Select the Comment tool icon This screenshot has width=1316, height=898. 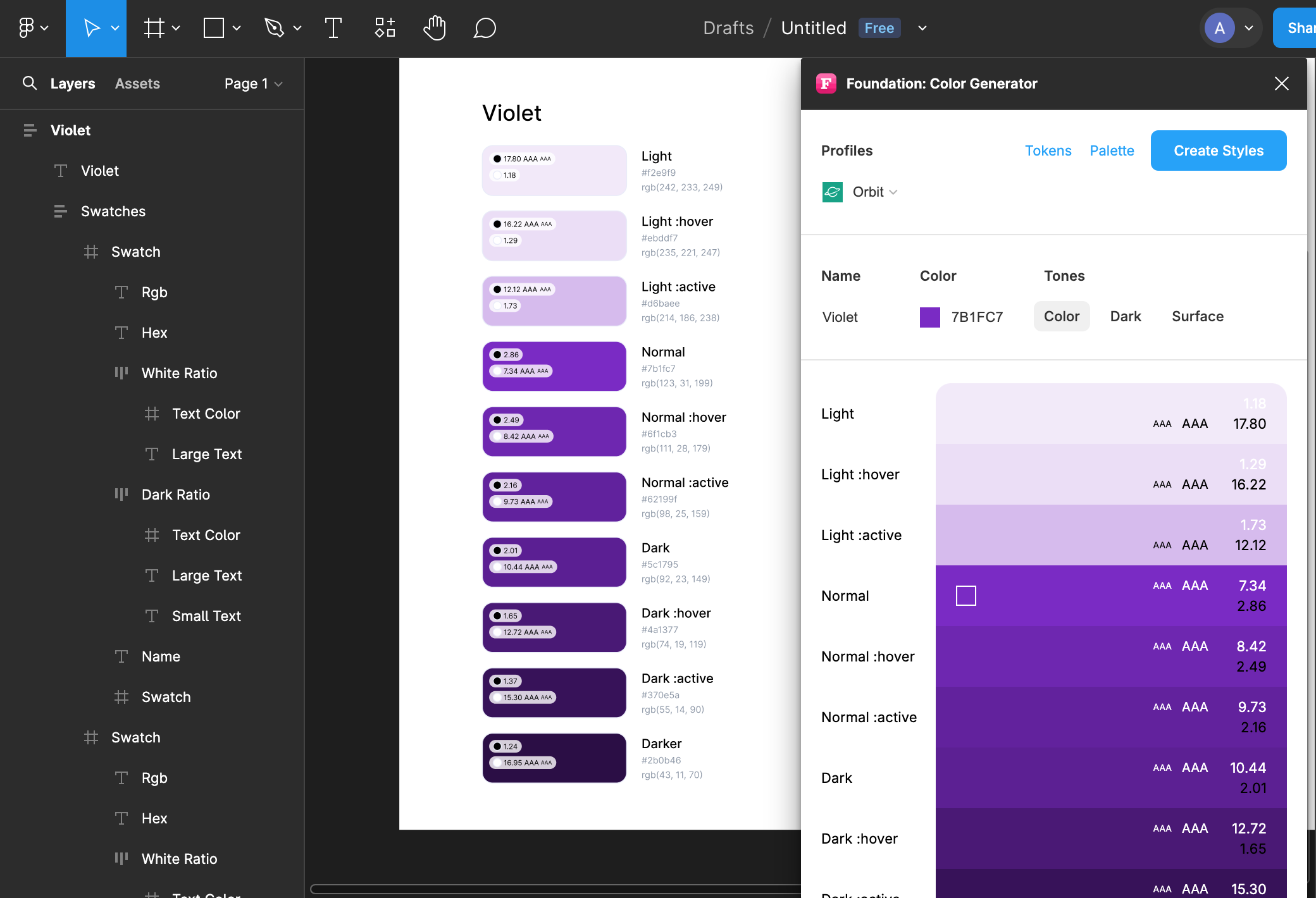(x=483, y=27)
